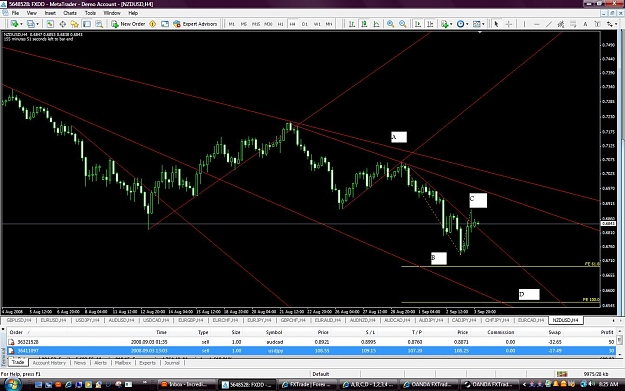625x391 pixels.
Task: Click the zoom in magnifier icon
Action: point(391,24)
